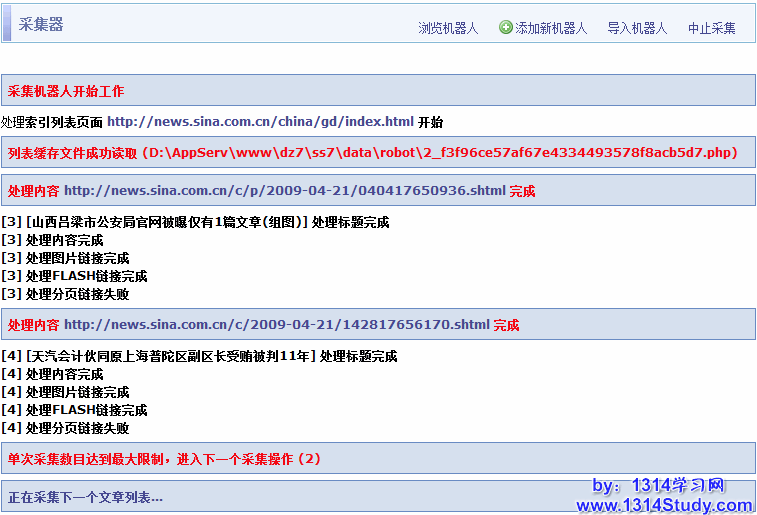
Task: Click the [4] 处理FLASH链接完成 log line
Action: tap(74, 410)
